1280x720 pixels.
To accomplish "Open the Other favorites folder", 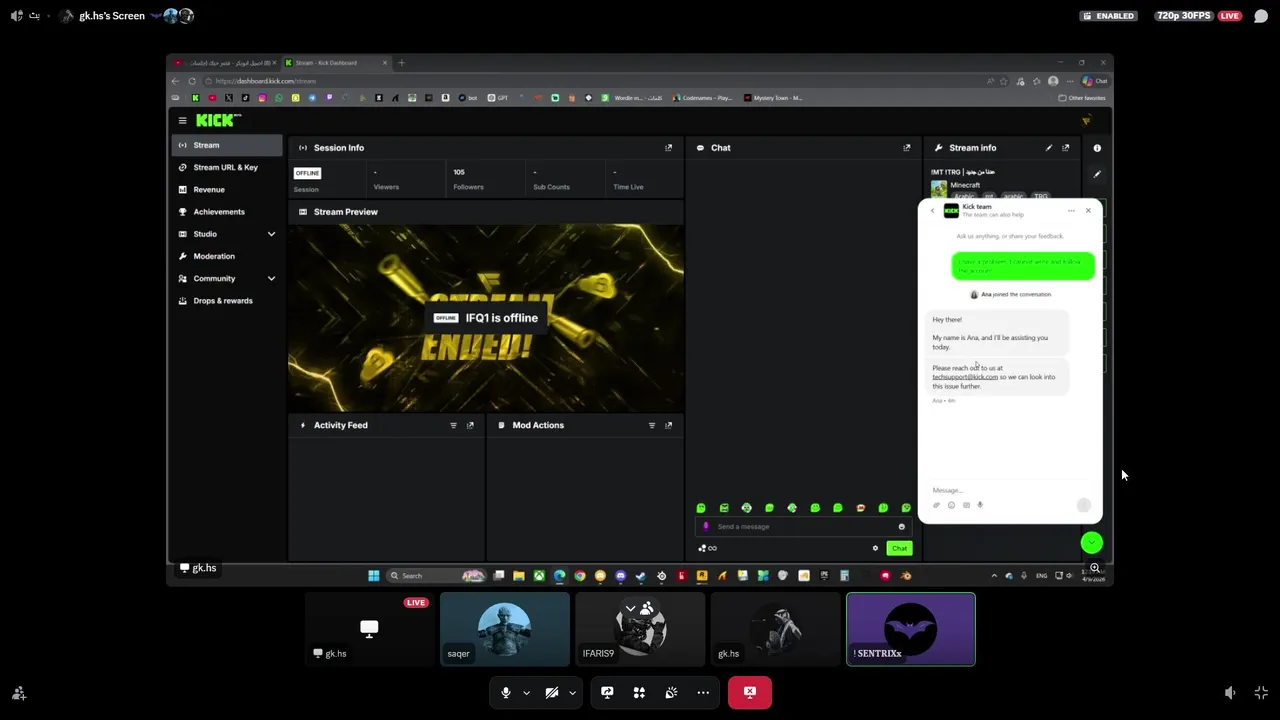I will pos(1082,98).
